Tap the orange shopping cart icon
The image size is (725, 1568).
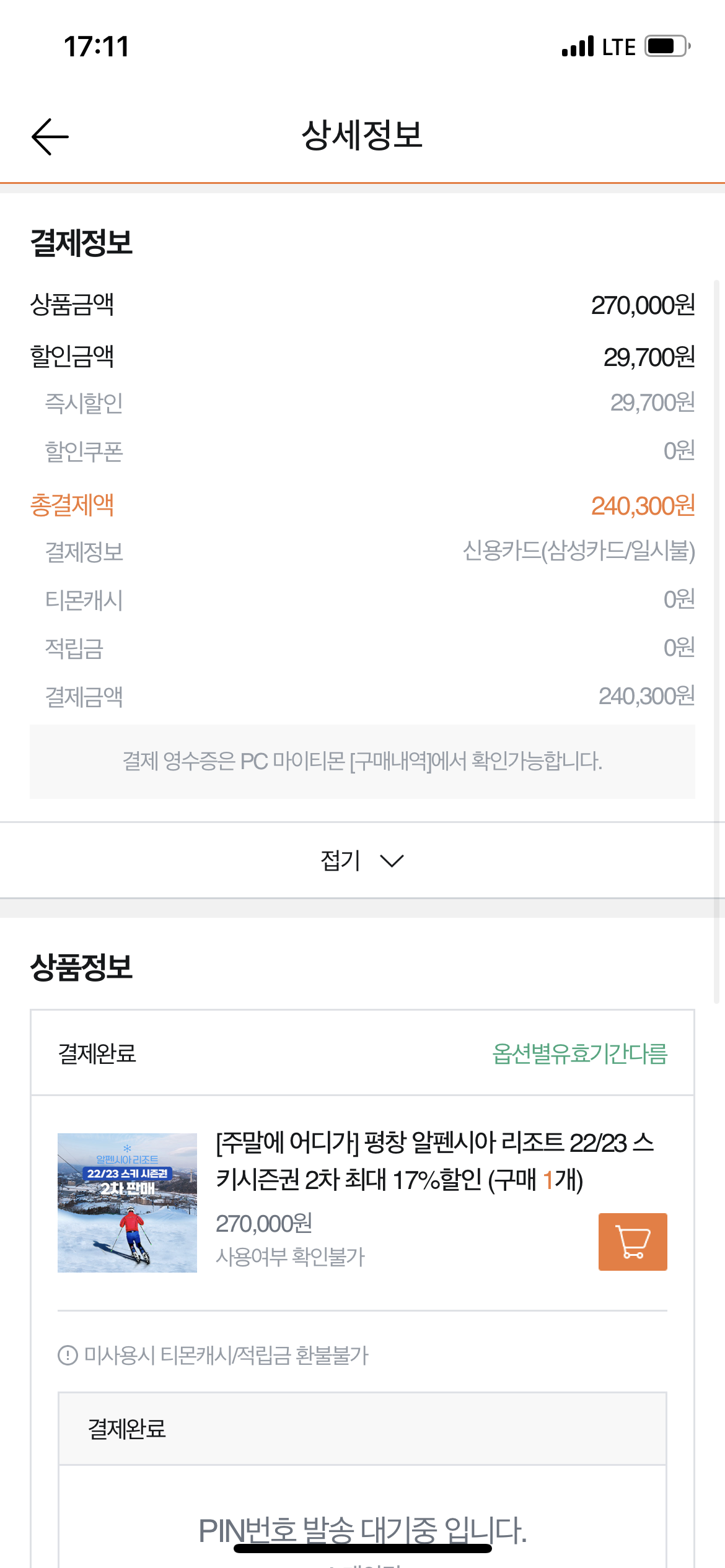click(x=633, y=1242)
